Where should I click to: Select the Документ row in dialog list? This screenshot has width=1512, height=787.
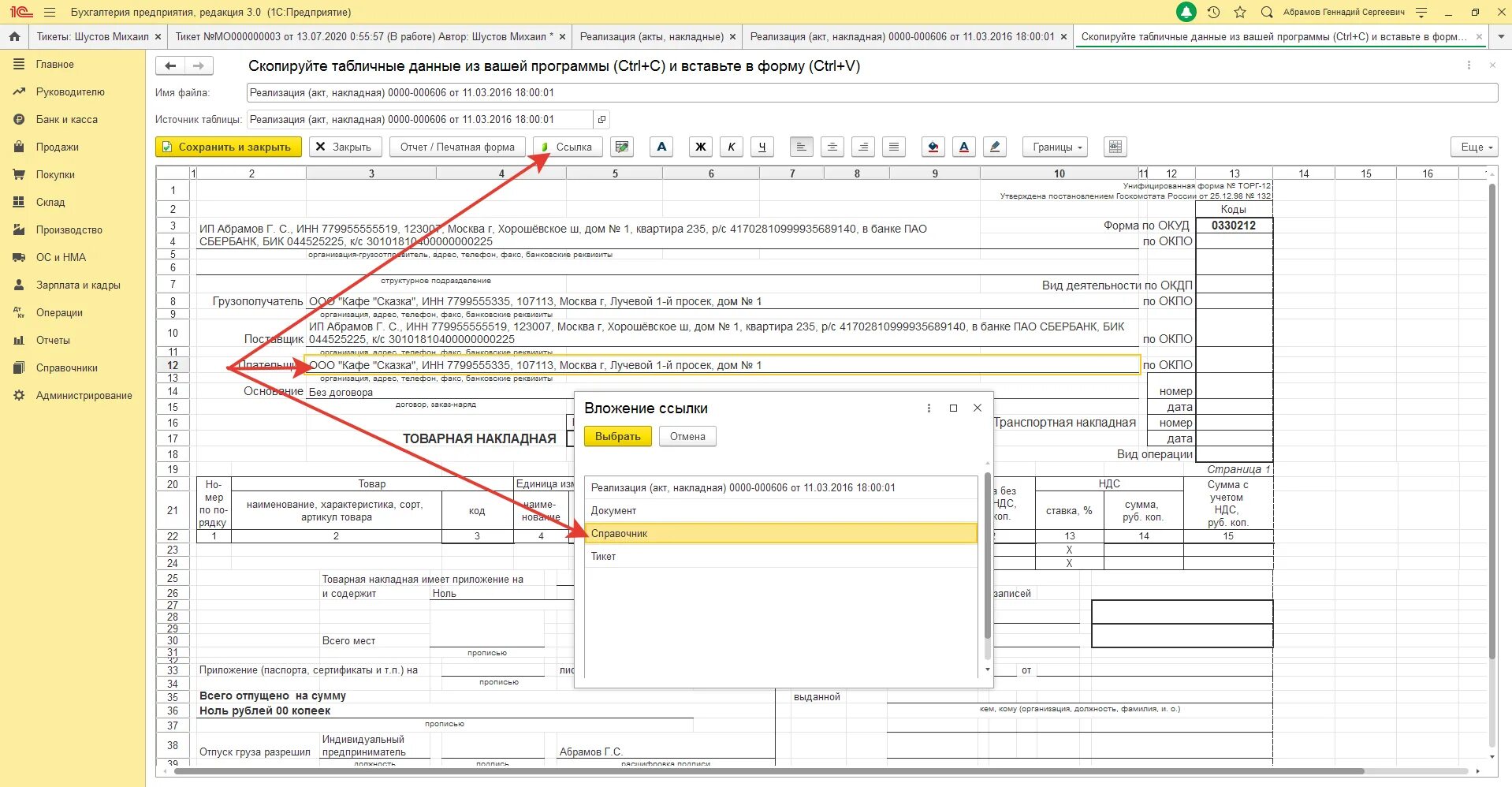(780, 510)
